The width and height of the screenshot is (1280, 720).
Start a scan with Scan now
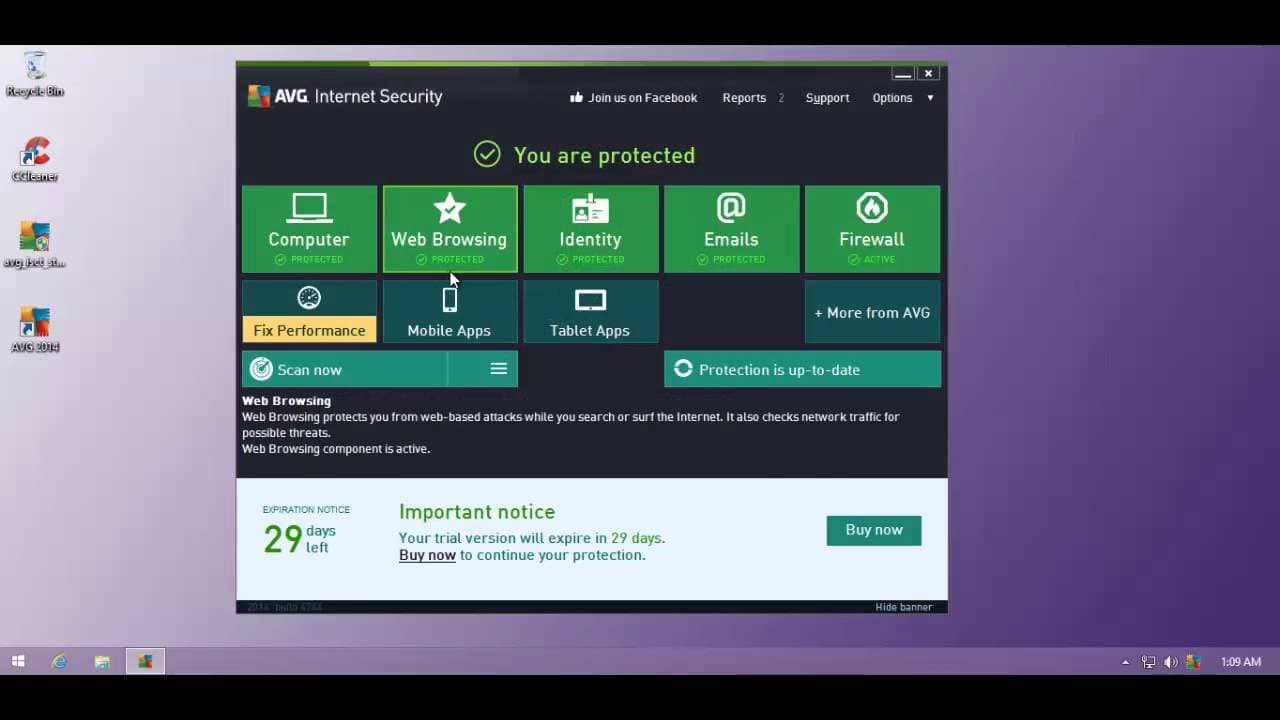345,369
